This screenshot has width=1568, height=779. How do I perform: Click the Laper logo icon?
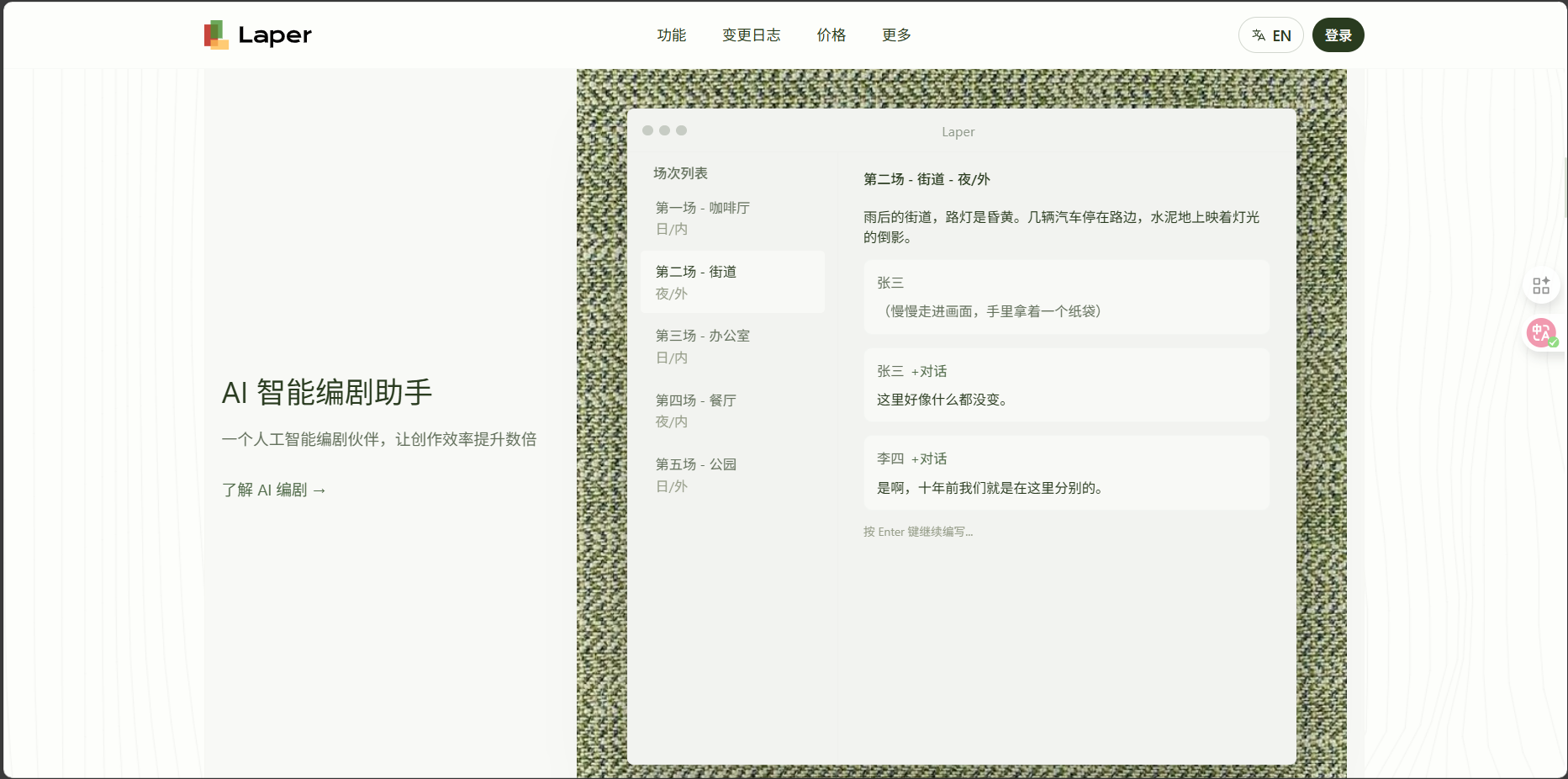[x=216, y=34]
